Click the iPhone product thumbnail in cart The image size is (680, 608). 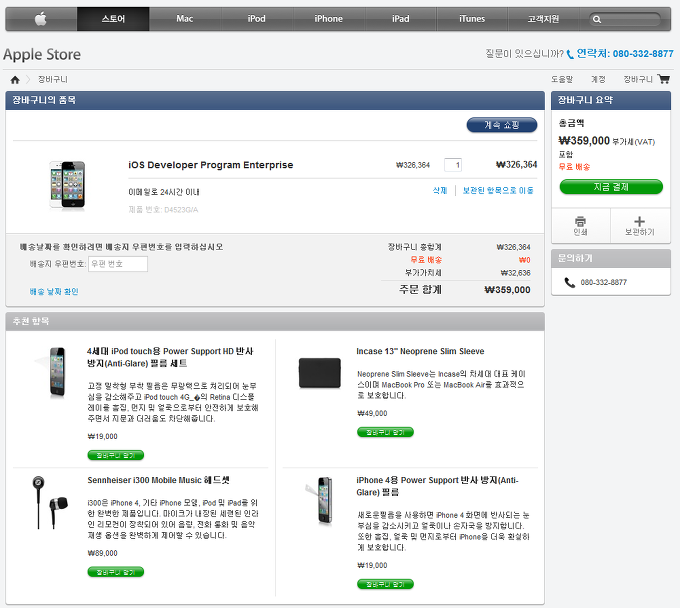67,185
